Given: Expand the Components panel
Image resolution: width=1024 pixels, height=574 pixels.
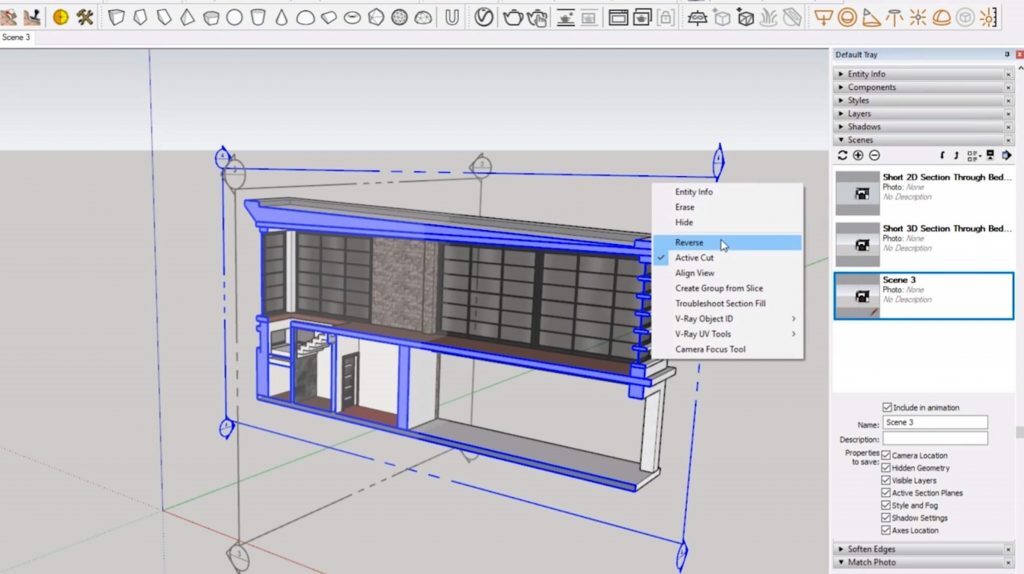Looking at the screenshot, I should tap(923, 87).
